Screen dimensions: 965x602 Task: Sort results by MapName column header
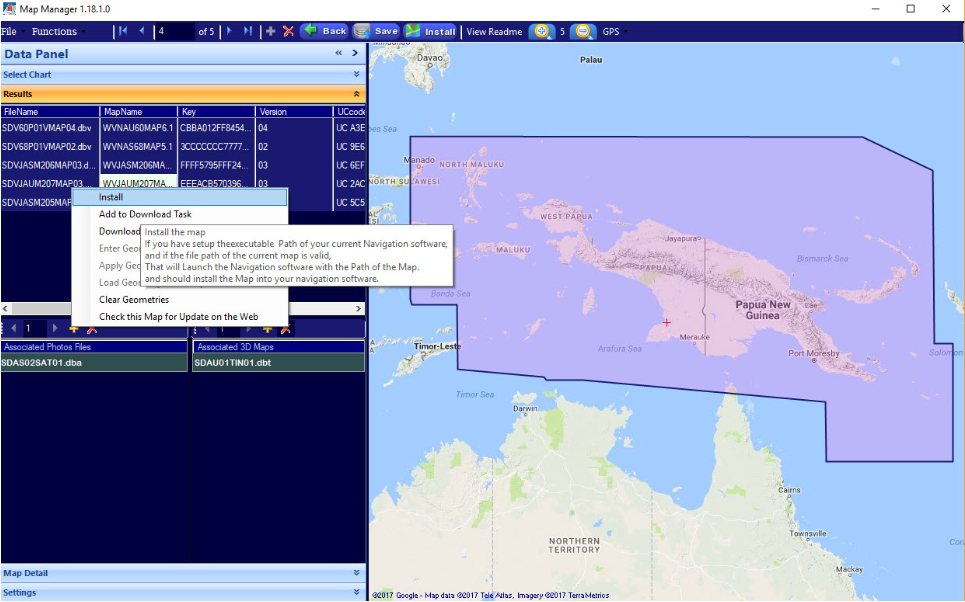138,111
